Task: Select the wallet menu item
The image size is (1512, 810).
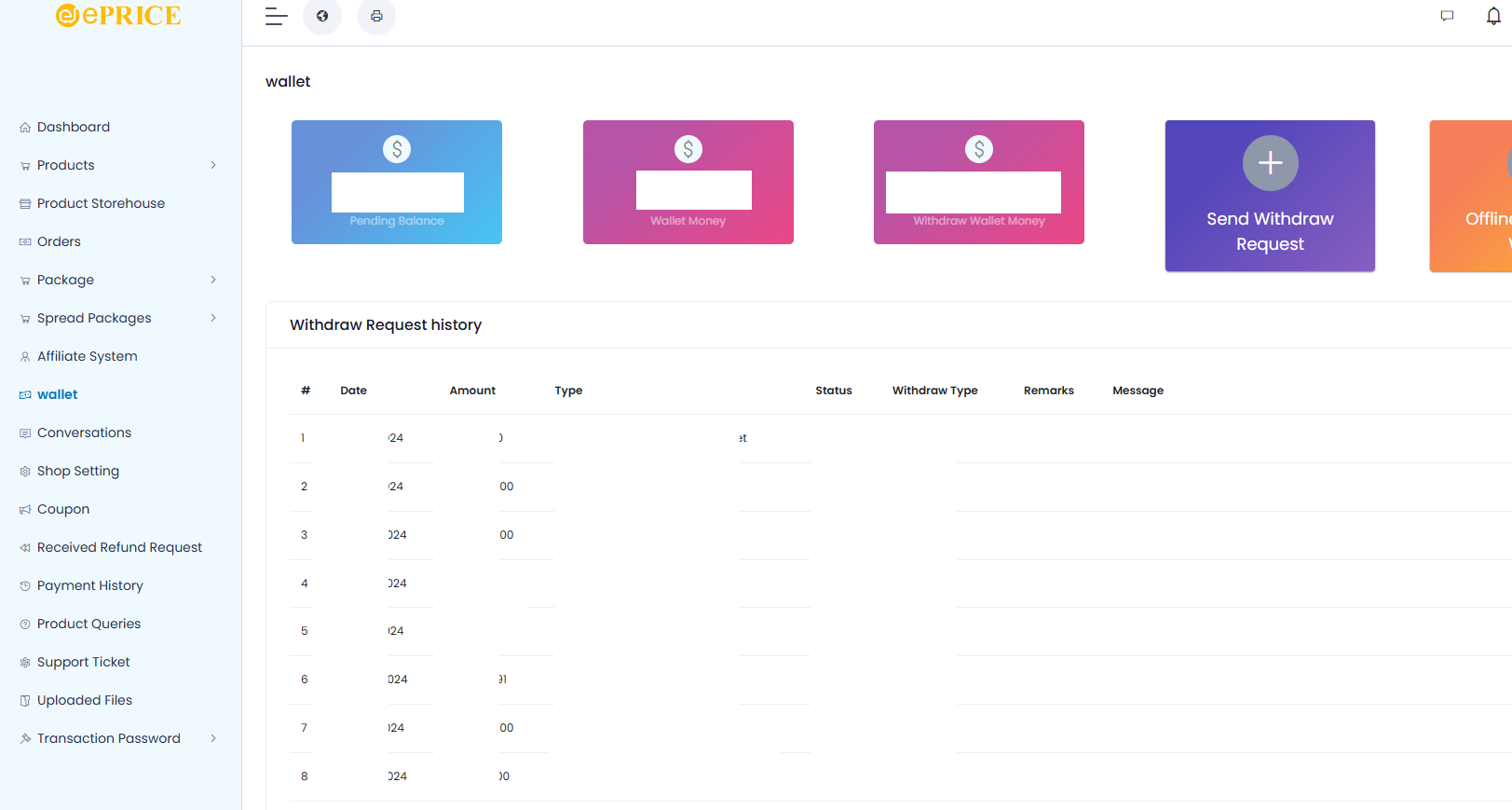Action: pos(58,394)
